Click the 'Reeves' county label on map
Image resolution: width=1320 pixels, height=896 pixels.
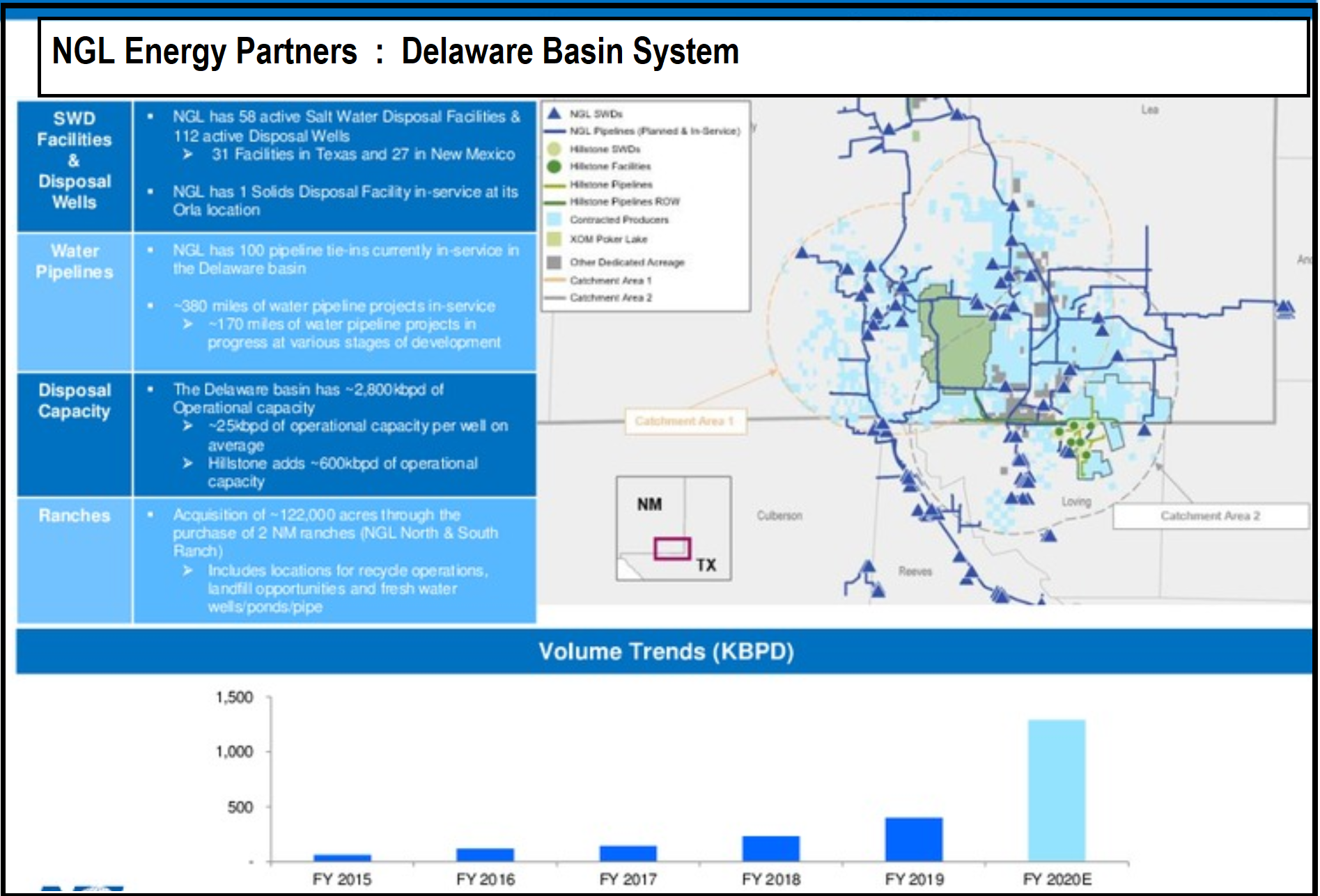click(915, 572)
